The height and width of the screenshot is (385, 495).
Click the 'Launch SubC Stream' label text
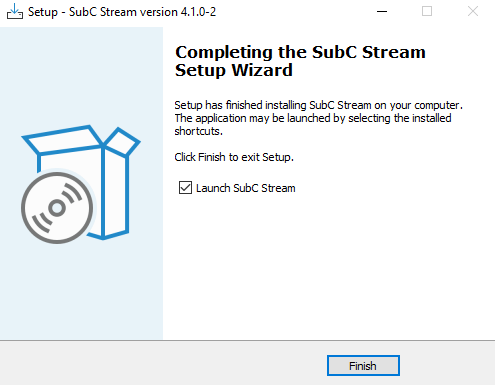[x=246, y=188]
